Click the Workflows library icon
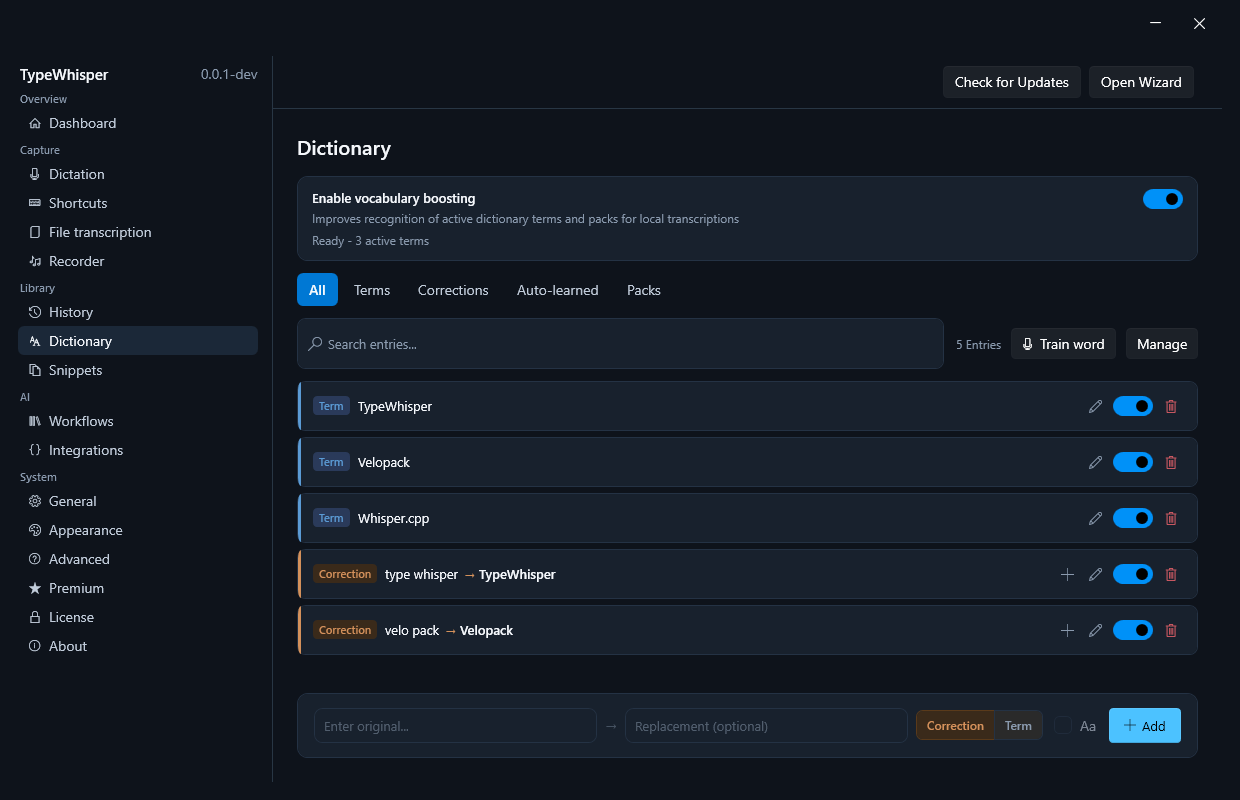The image size is (1240, 800). coord(35,421)
